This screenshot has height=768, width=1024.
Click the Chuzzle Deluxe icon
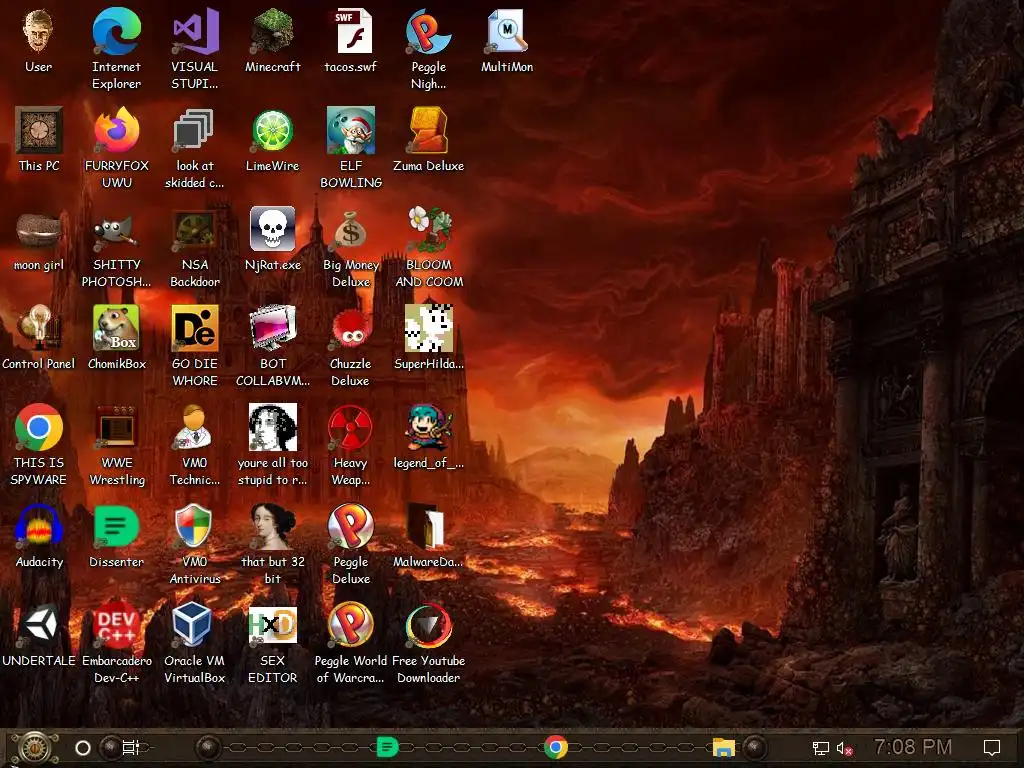[351, 328]
